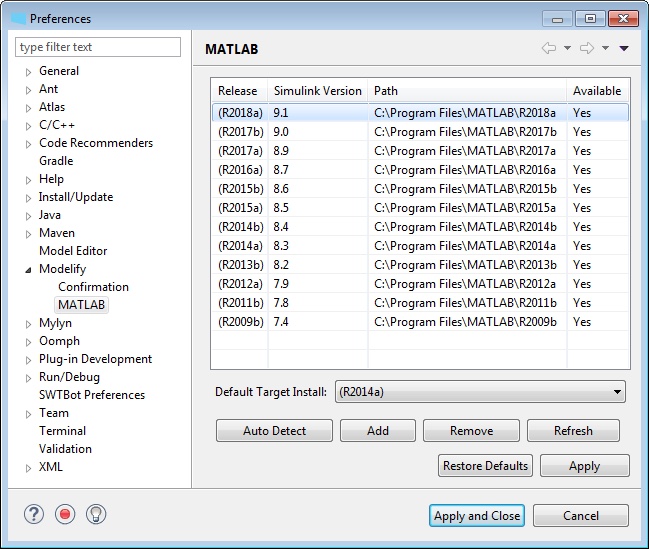Open the back history dropdown arrow
Image resolution: width=649 pixels, height=549 pixels.
pos(567,48)
